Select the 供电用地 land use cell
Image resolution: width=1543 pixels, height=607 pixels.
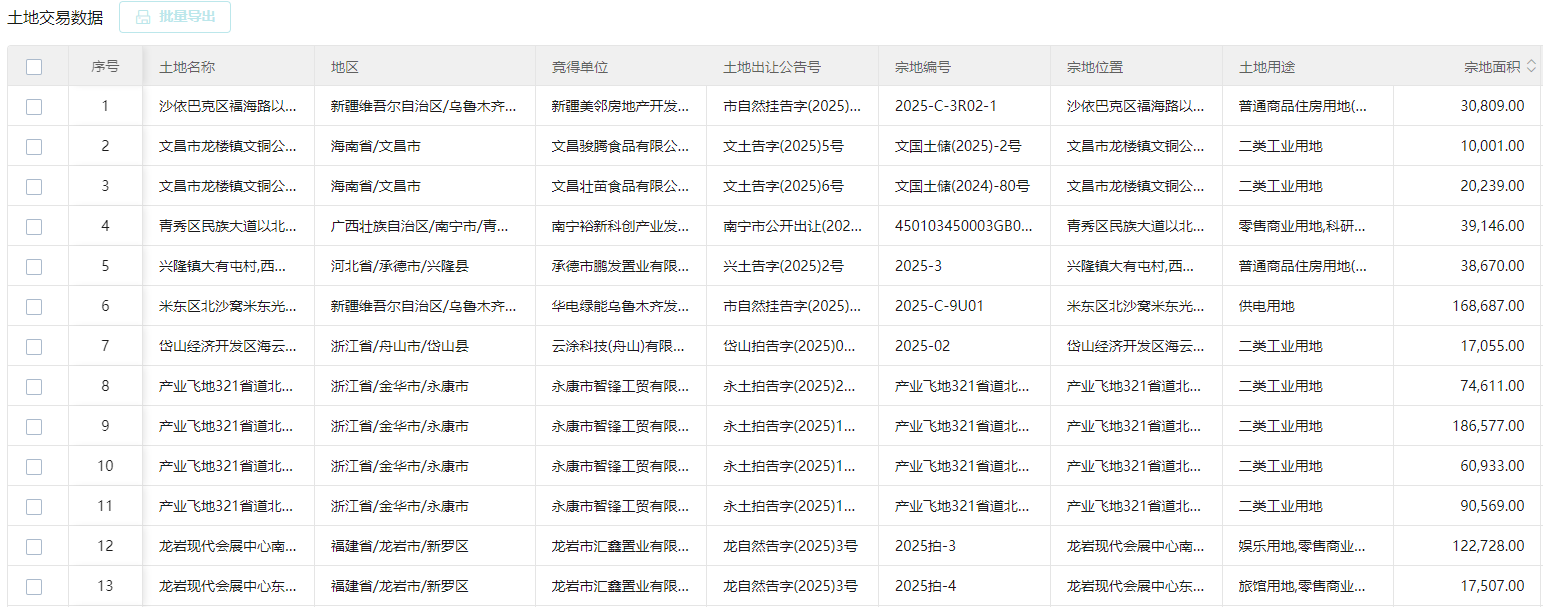[x=1266, y=306]
